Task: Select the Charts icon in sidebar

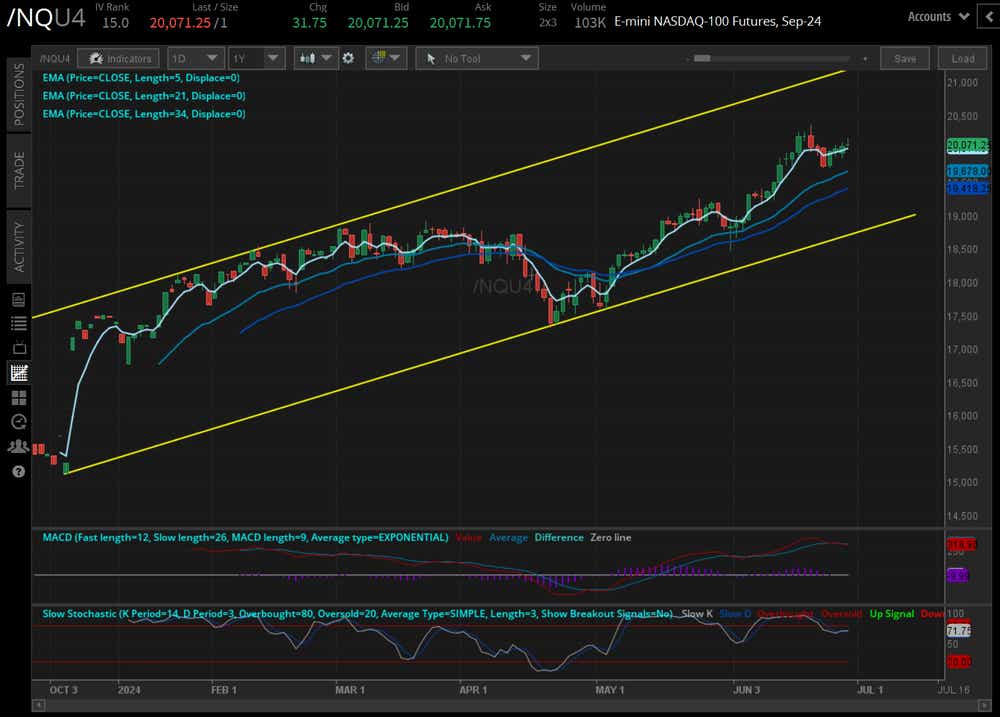Action: [18, 373]
